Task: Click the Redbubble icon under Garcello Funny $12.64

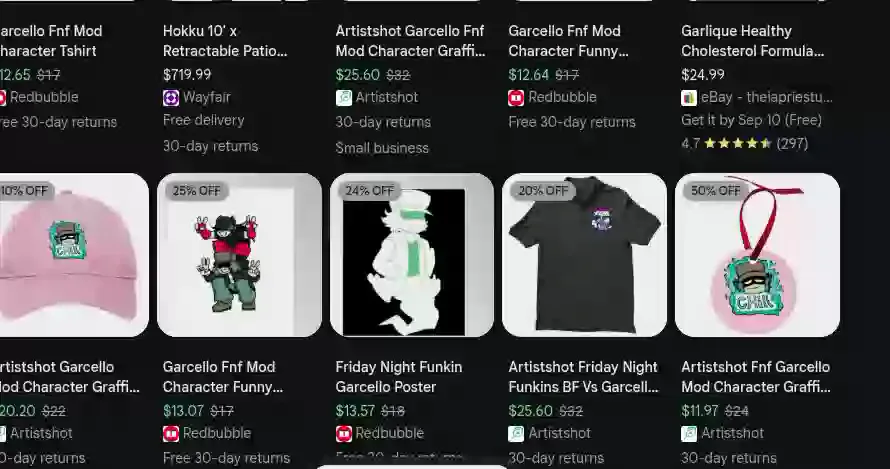Action: pos(516,98)
